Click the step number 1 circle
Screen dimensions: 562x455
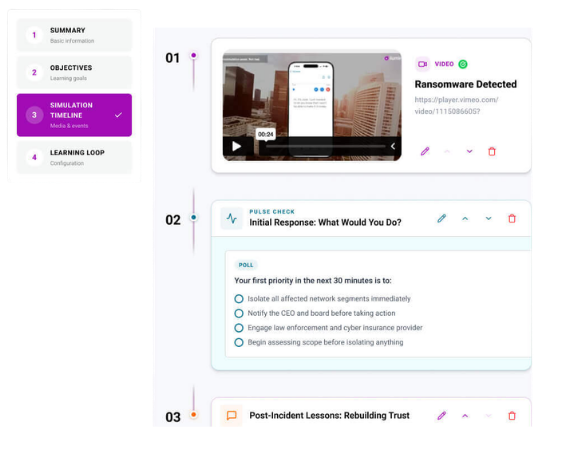point(34,35)
